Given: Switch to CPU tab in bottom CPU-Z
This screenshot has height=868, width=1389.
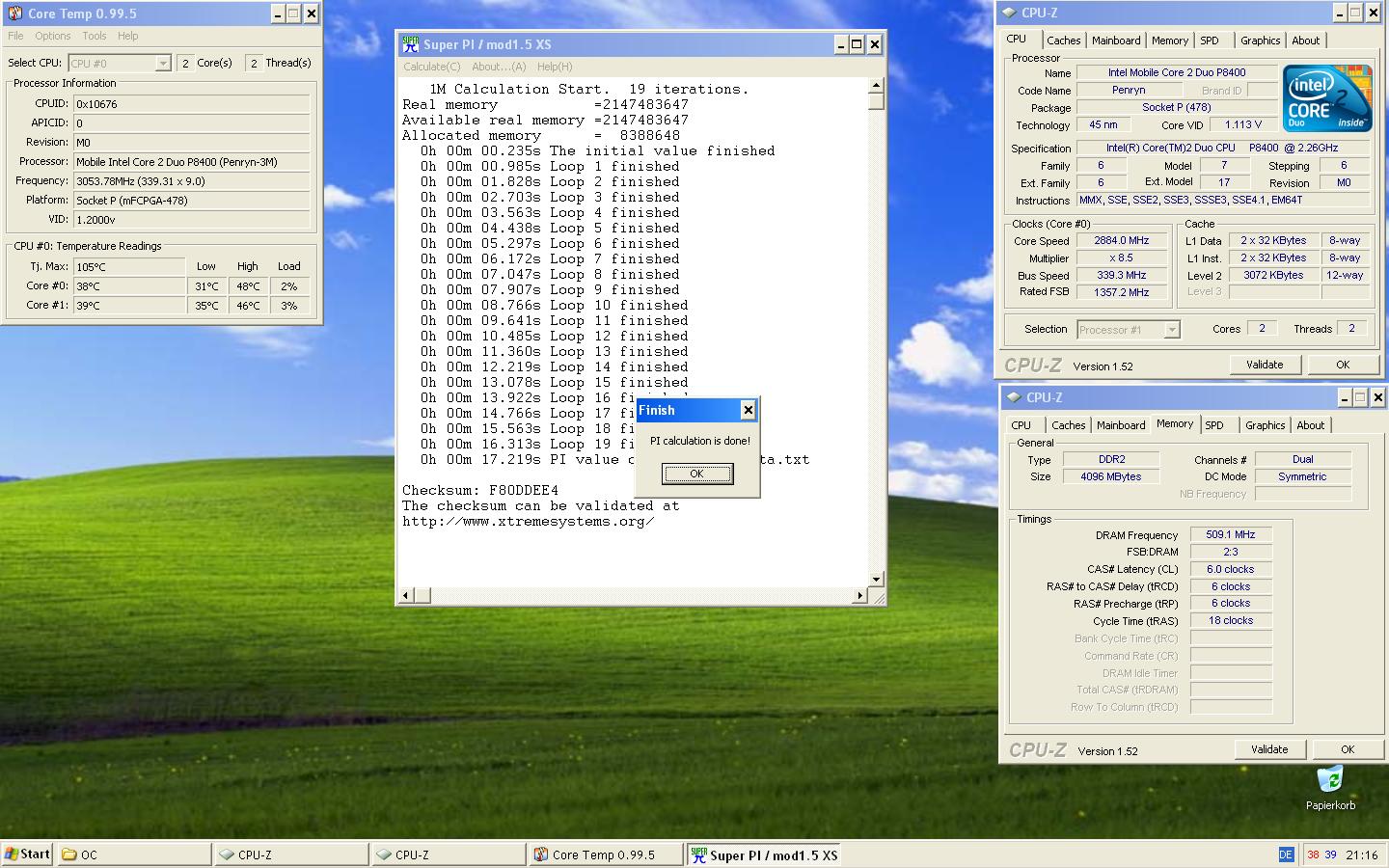Looking at the screenshot, I should [x=1021, y=425].
